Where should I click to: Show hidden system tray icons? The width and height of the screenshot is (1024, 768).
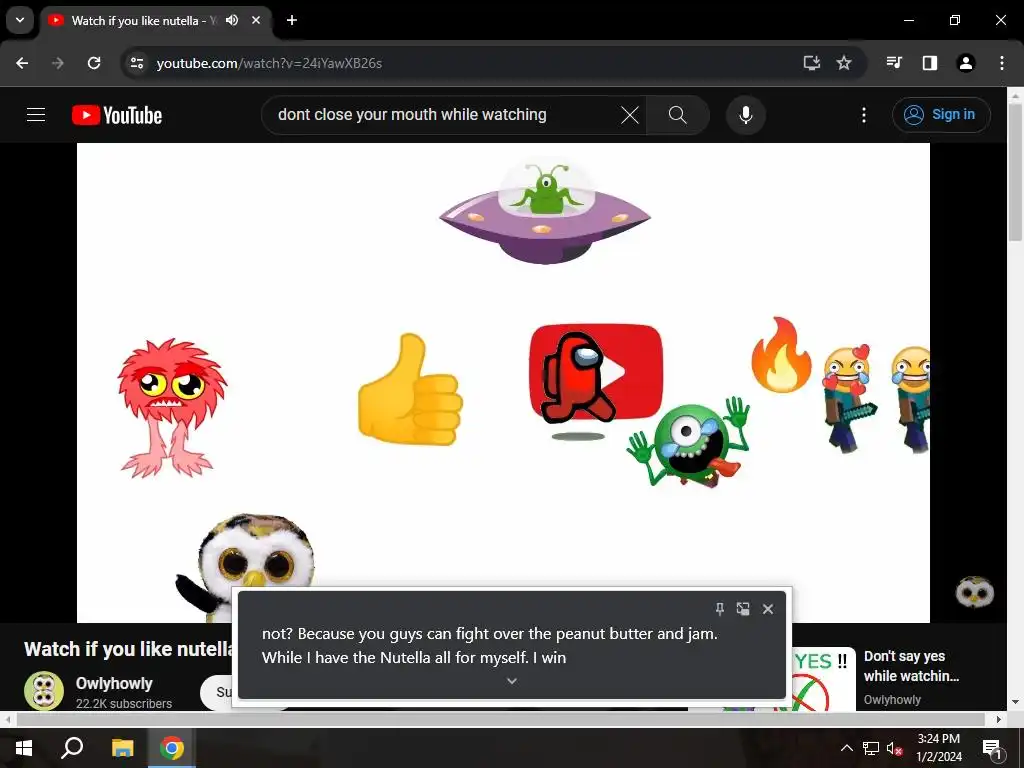coord(846,748)
